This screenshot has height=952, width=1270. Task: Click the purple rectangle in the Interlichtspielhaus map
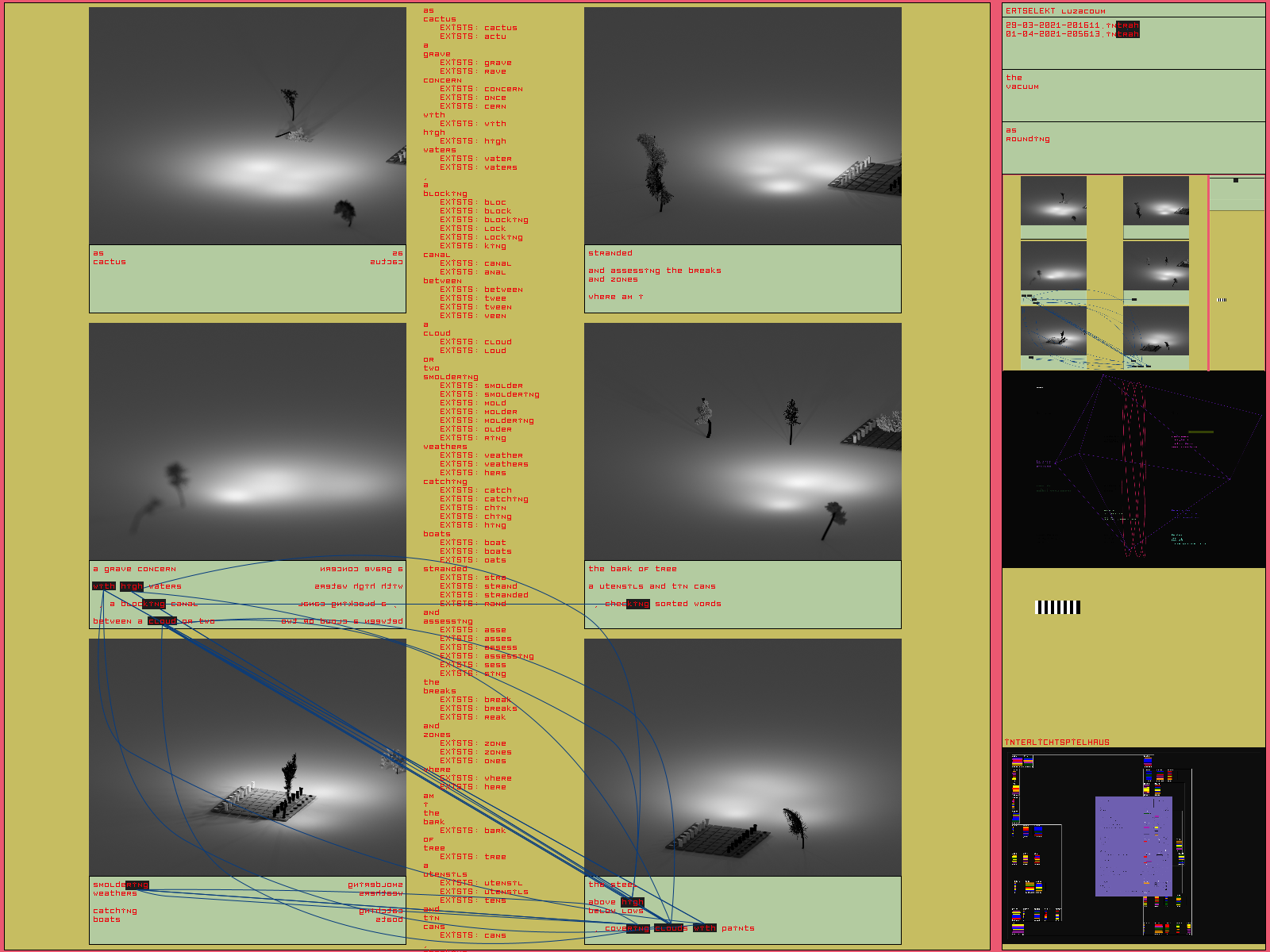1133,846
